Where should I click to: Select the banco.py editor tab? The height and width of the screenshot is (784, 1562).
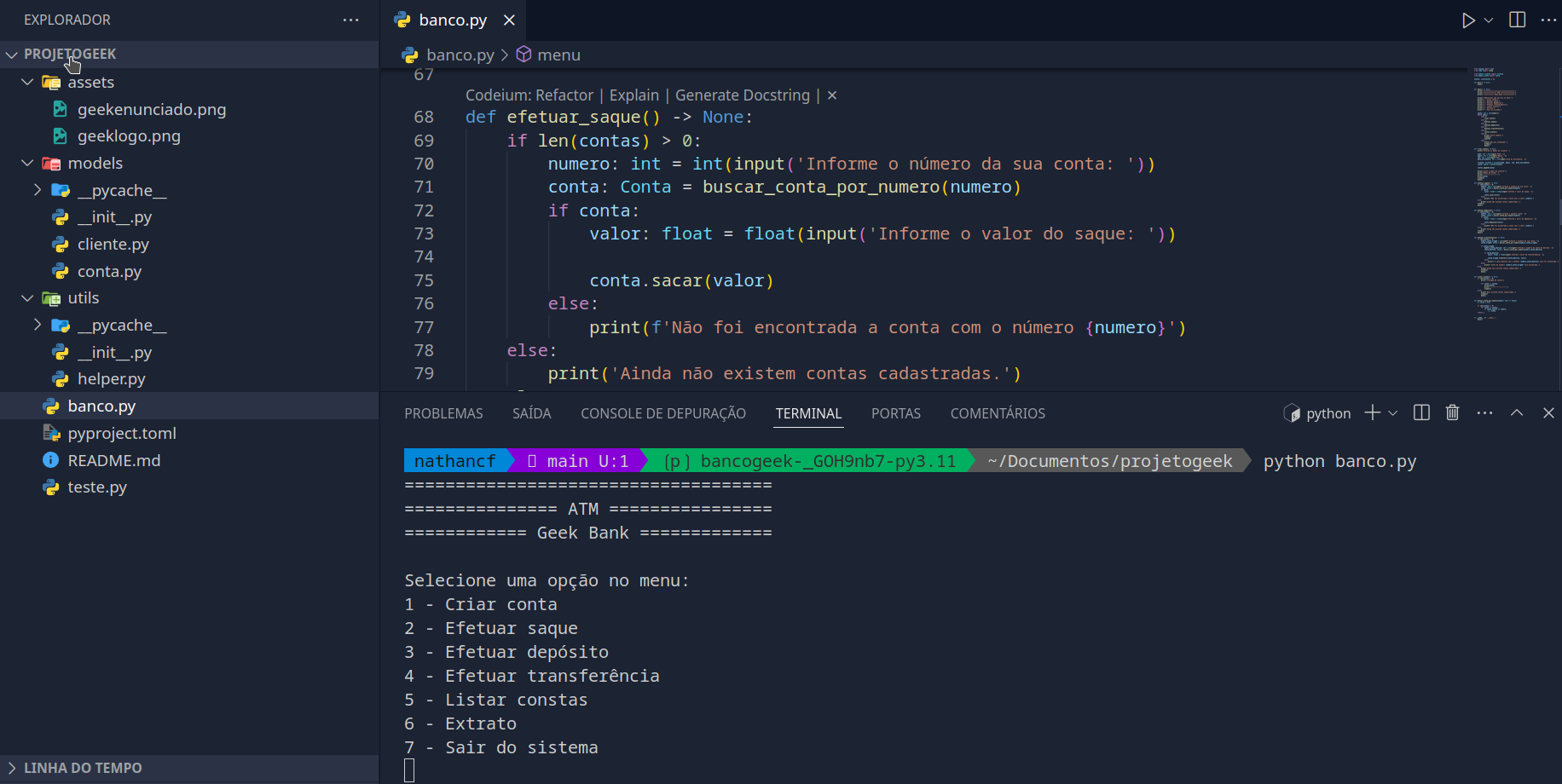(x=453, y=20)
